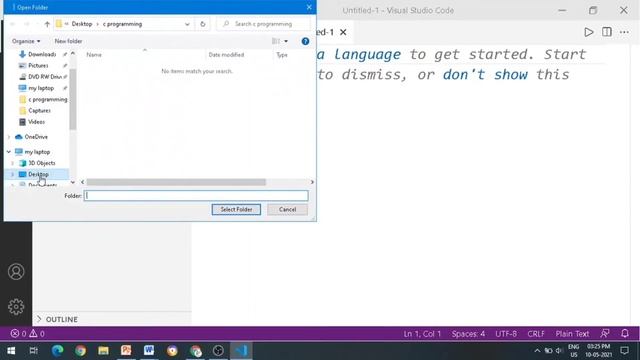
Task: Click 'don't show' link in editor
Action: click(485, 75)
